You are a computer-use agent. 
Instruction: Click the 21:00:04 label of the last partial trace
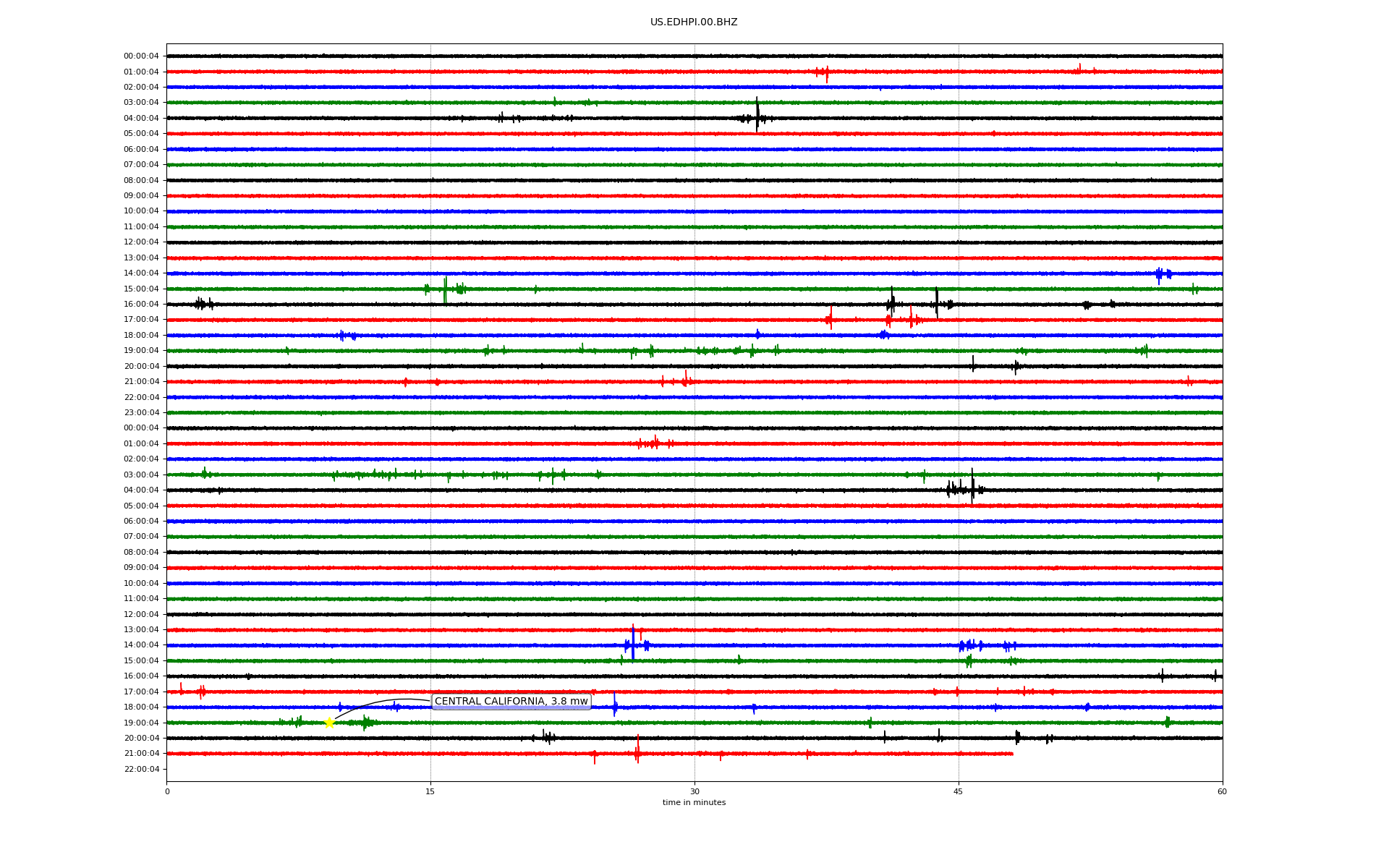(x=141, y=754)
